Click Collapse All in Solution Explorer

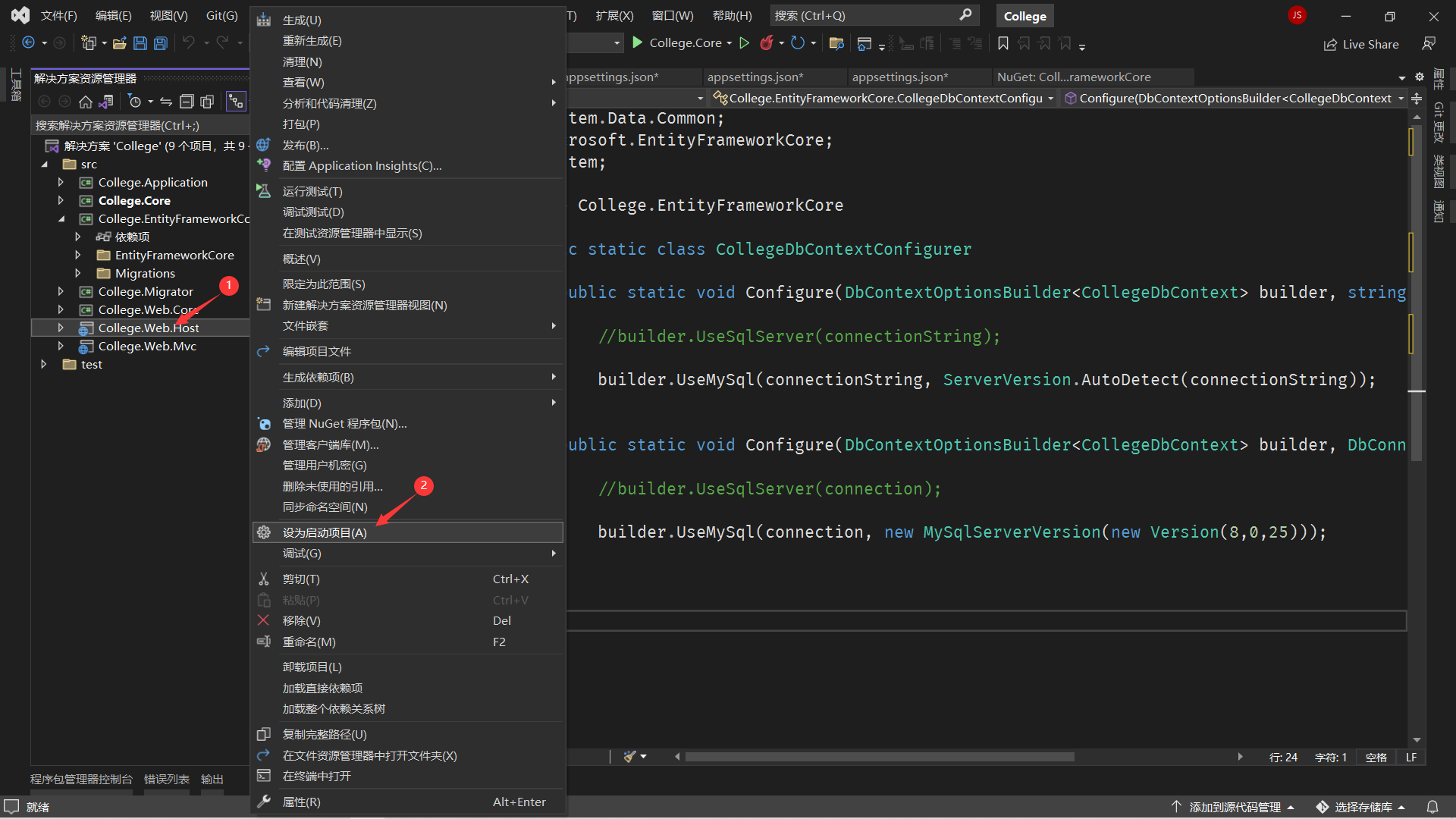pos(187,102)
